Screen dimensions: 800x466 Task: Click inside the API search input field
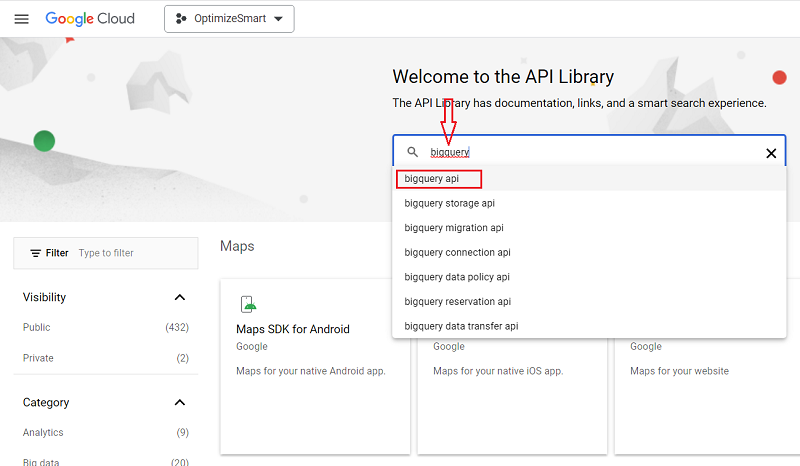point(589,152)
